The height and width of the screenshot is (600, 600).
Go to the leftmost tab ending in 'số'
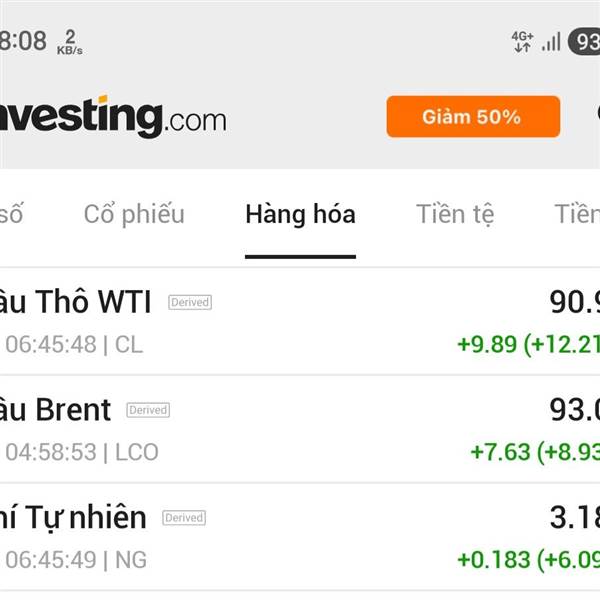point(11,213)
